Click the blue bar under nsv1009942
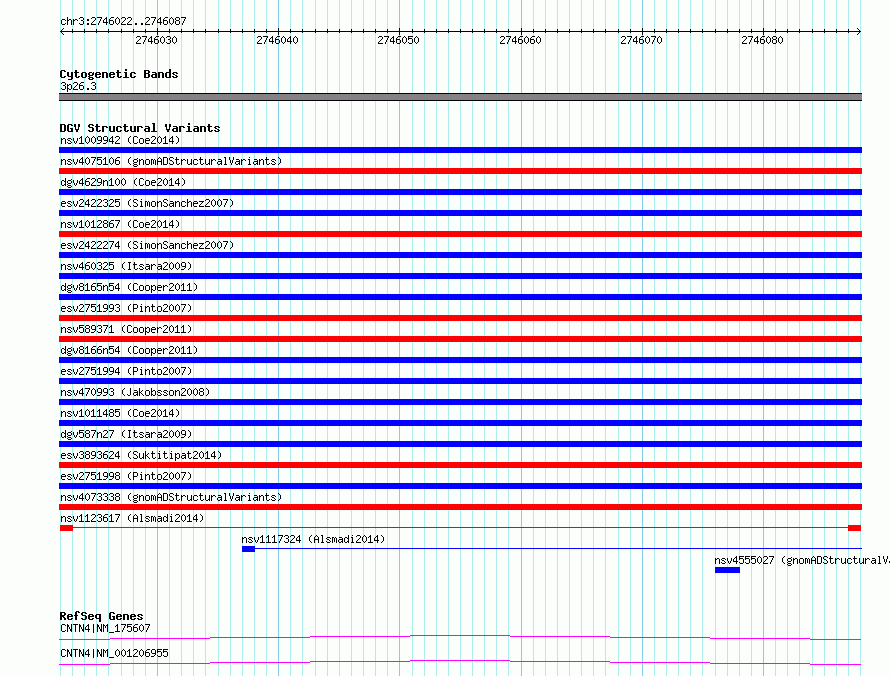 [x=460, y=150]
